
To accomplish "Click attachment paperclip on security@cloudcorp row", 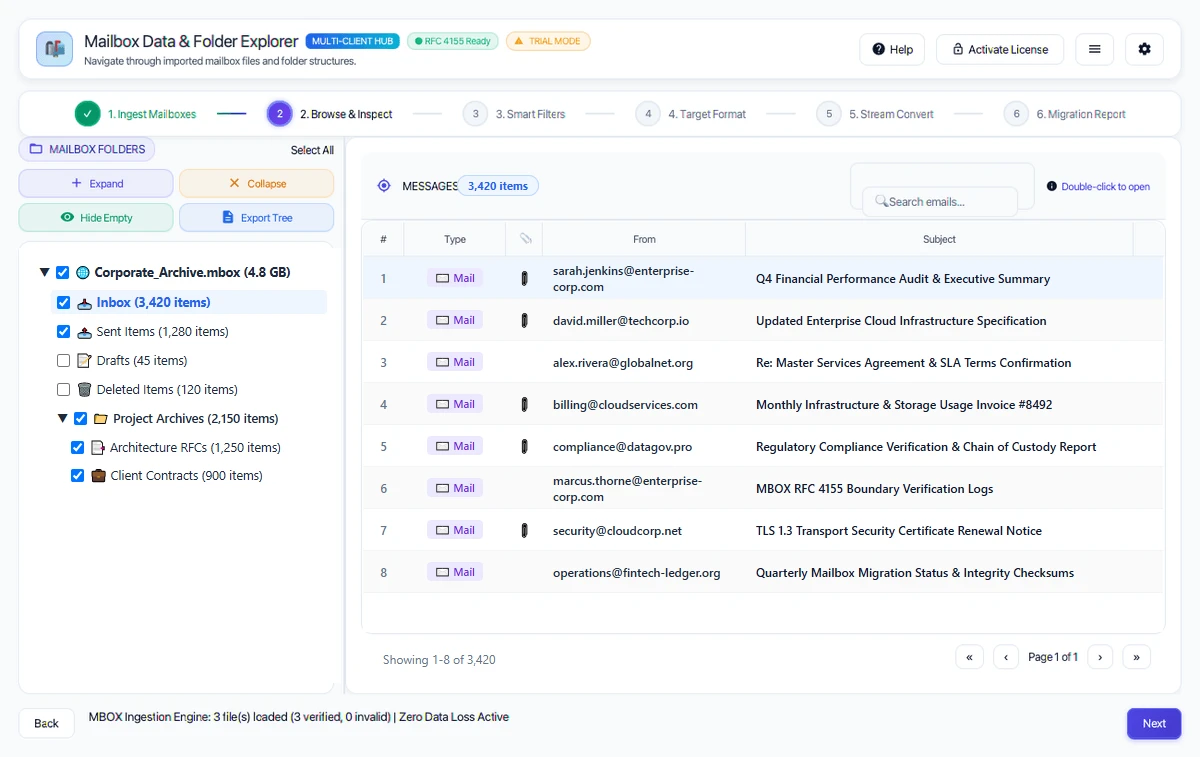I will click(x=524, y=531).
